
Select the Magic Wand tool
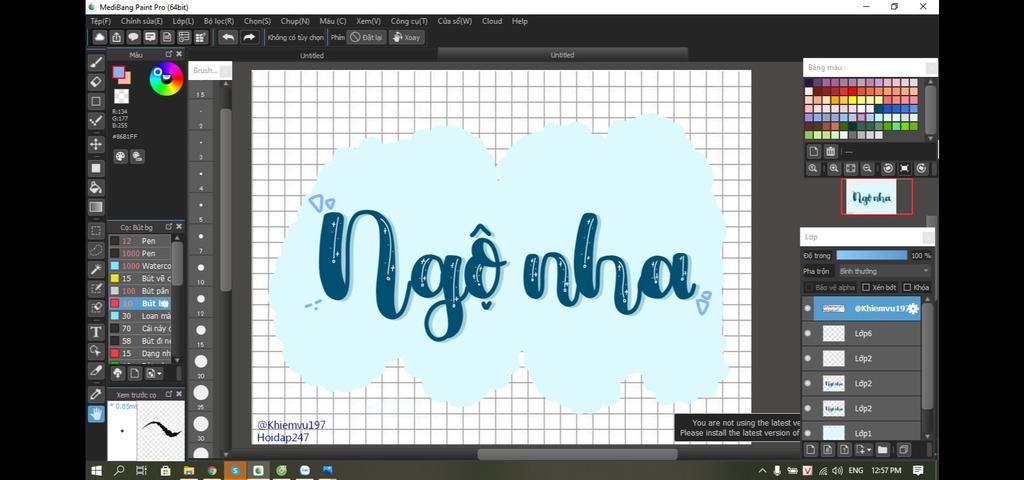96,269
